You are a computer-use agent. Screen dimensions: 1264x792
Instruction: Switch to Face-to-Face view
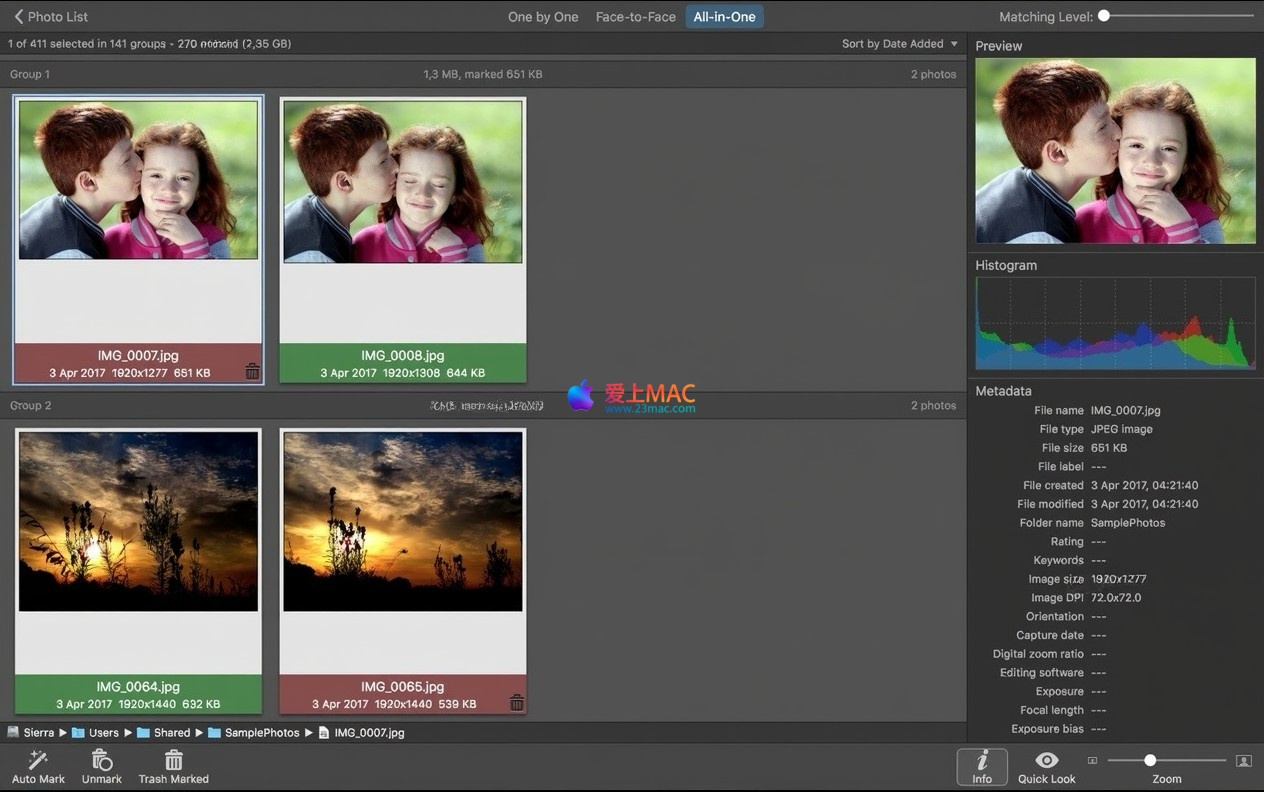(x=636, y=17)
